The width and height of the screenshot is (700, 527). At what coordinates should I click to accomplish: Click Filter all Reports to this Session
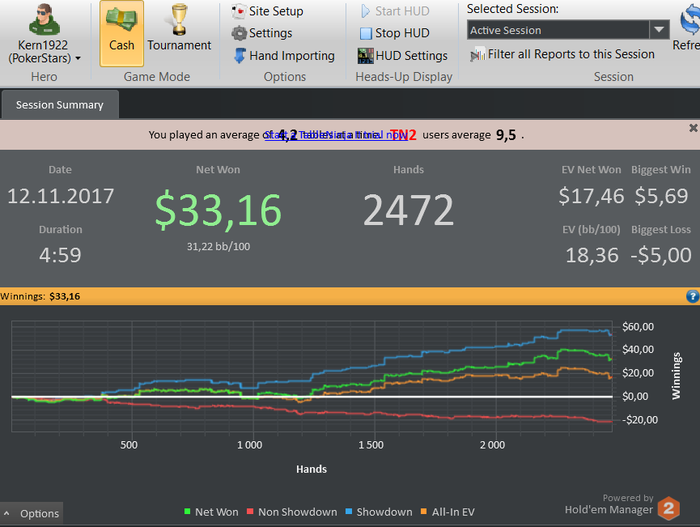562,54
